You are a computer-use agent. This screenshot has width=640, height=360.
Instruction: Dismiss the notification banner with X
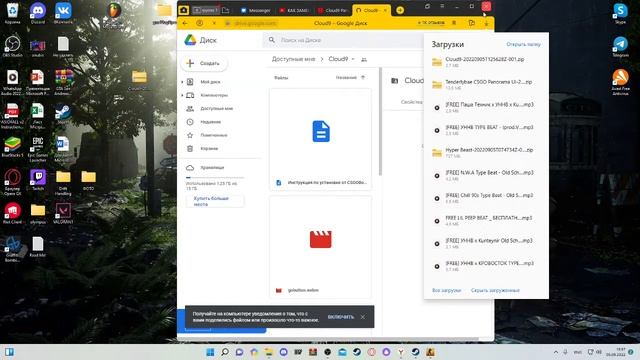[362, 317]
